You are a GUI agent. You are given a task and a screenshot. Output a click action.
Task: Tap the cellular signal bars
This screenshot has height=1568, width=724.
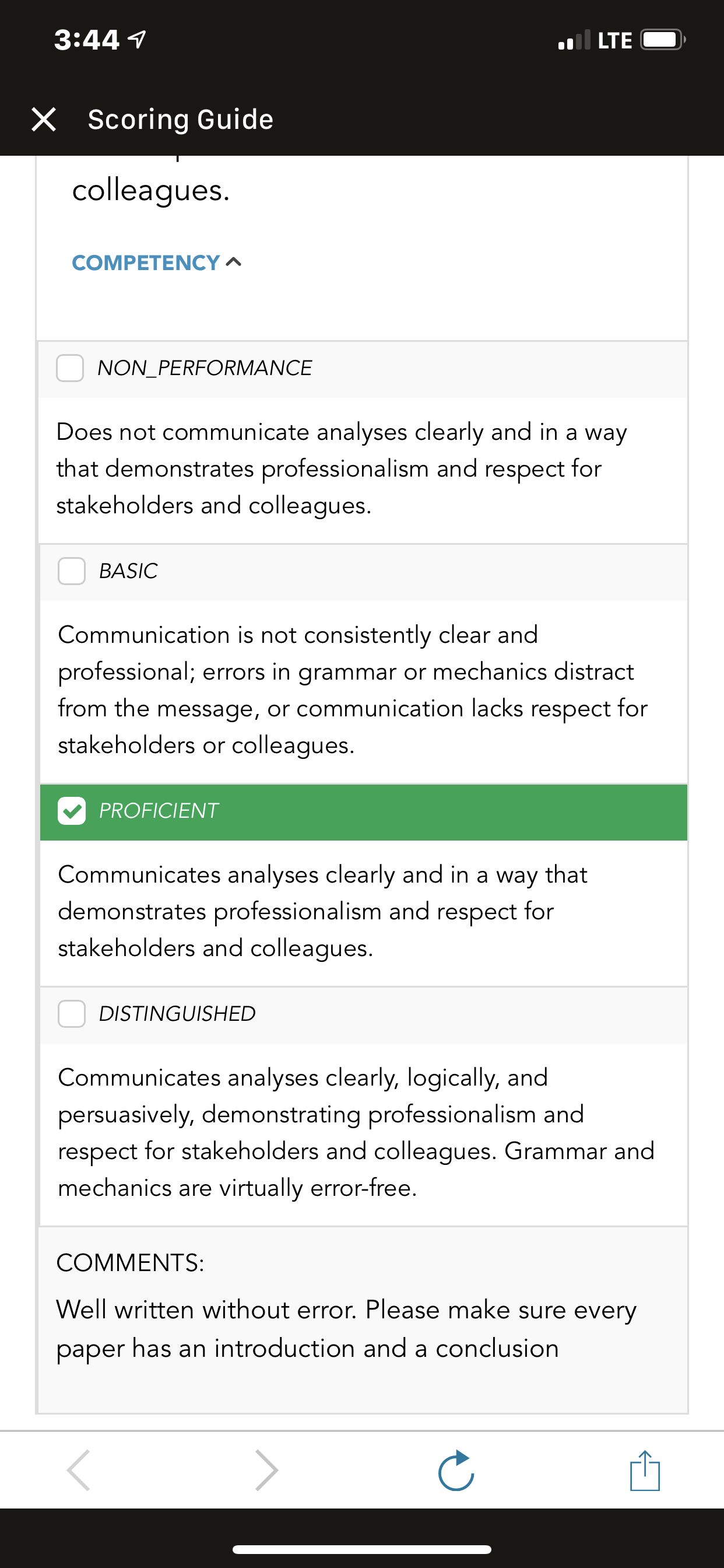click(x=574, y=40)
